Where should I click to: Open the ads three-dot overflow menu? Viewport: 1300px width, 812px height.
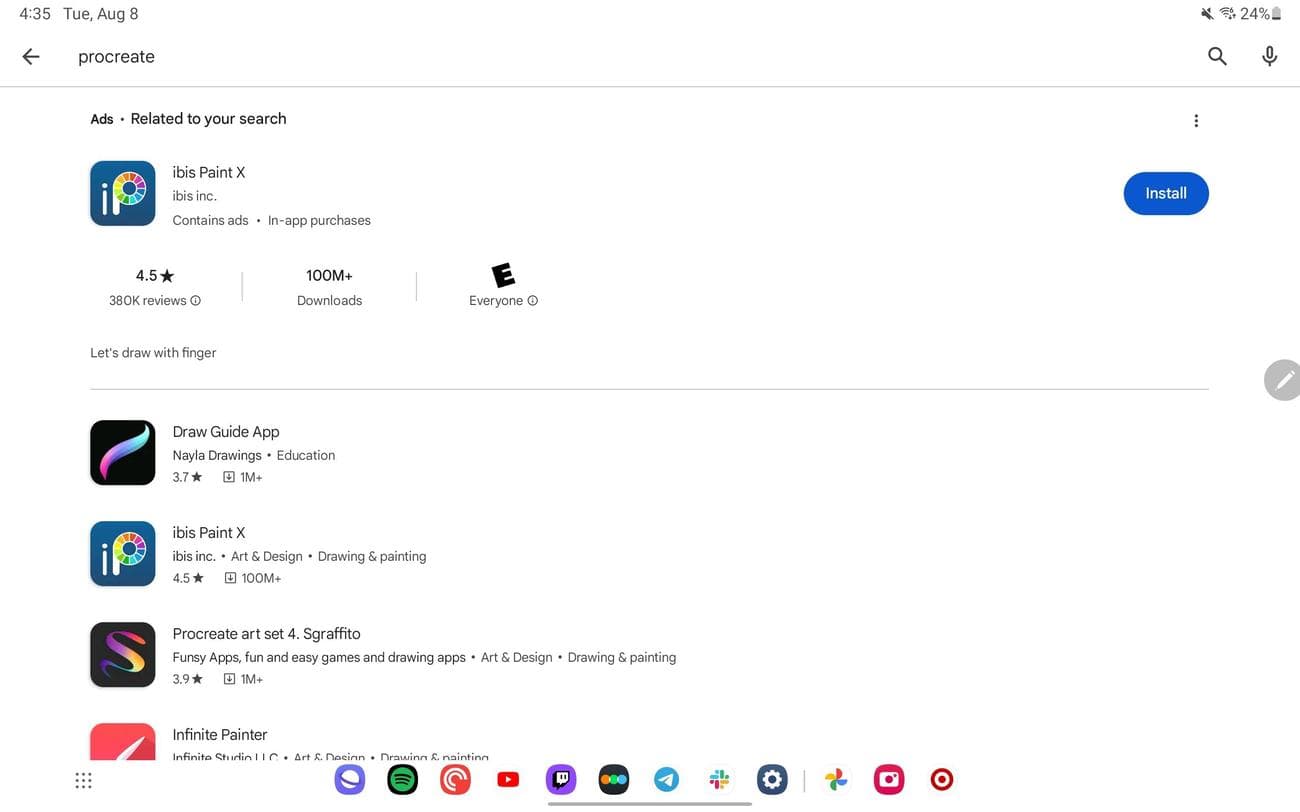point(1196,121)
